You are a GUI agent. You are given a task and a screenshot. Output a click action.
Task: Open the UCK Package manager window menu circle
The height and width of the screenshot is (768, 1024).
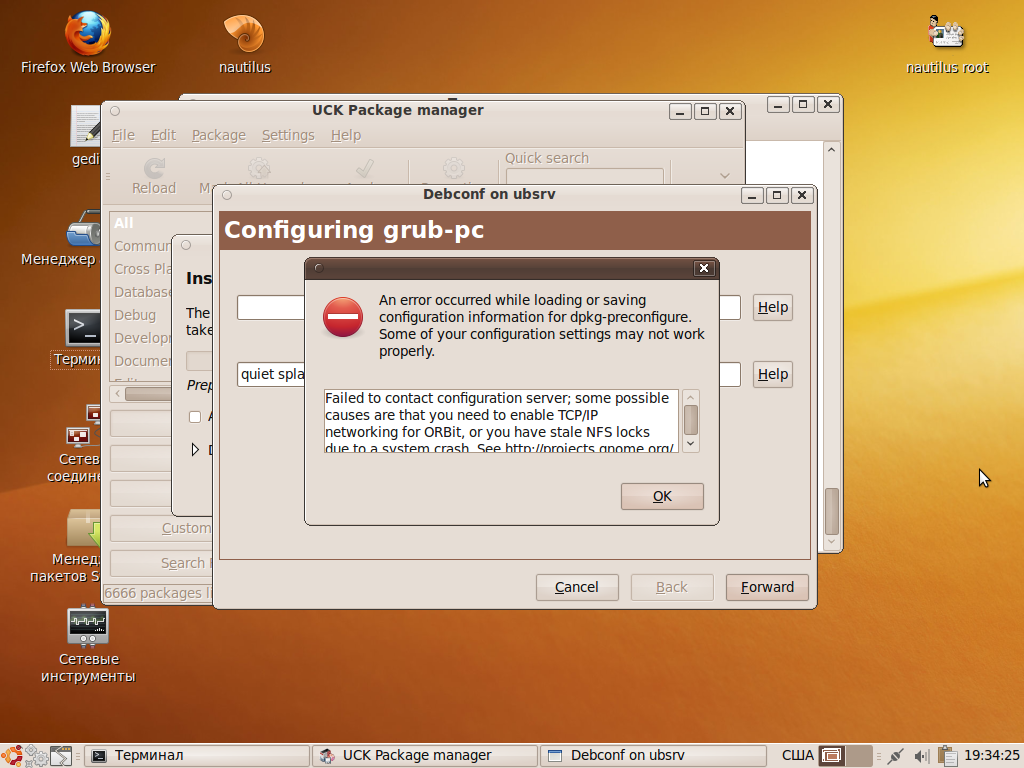[x=115, y=111]
